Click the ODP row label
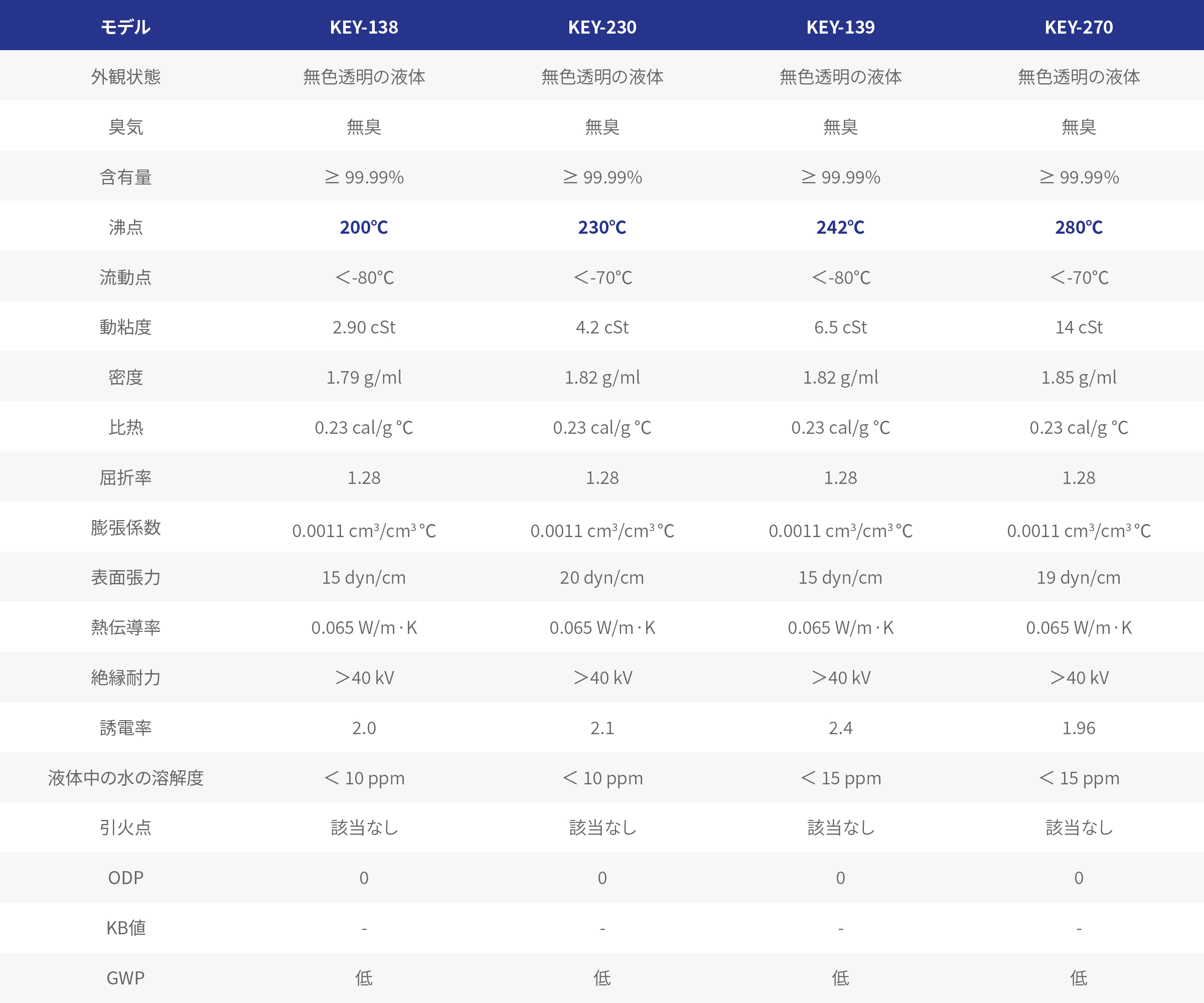The height and width of the screenshot is (1003, 1204). [x=125, y=878]
